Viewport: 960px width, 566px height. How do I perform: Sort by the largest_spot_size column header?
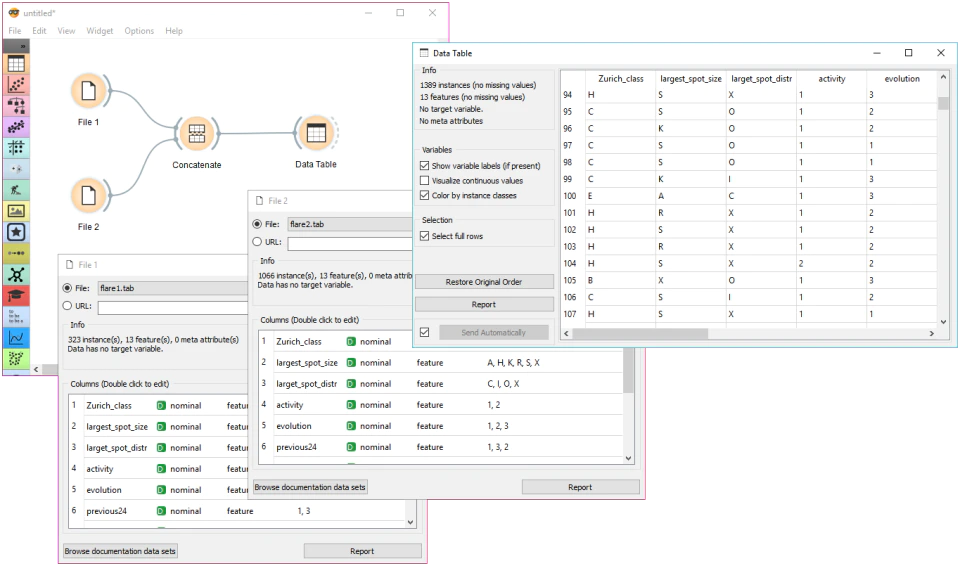tap(691, 78)
